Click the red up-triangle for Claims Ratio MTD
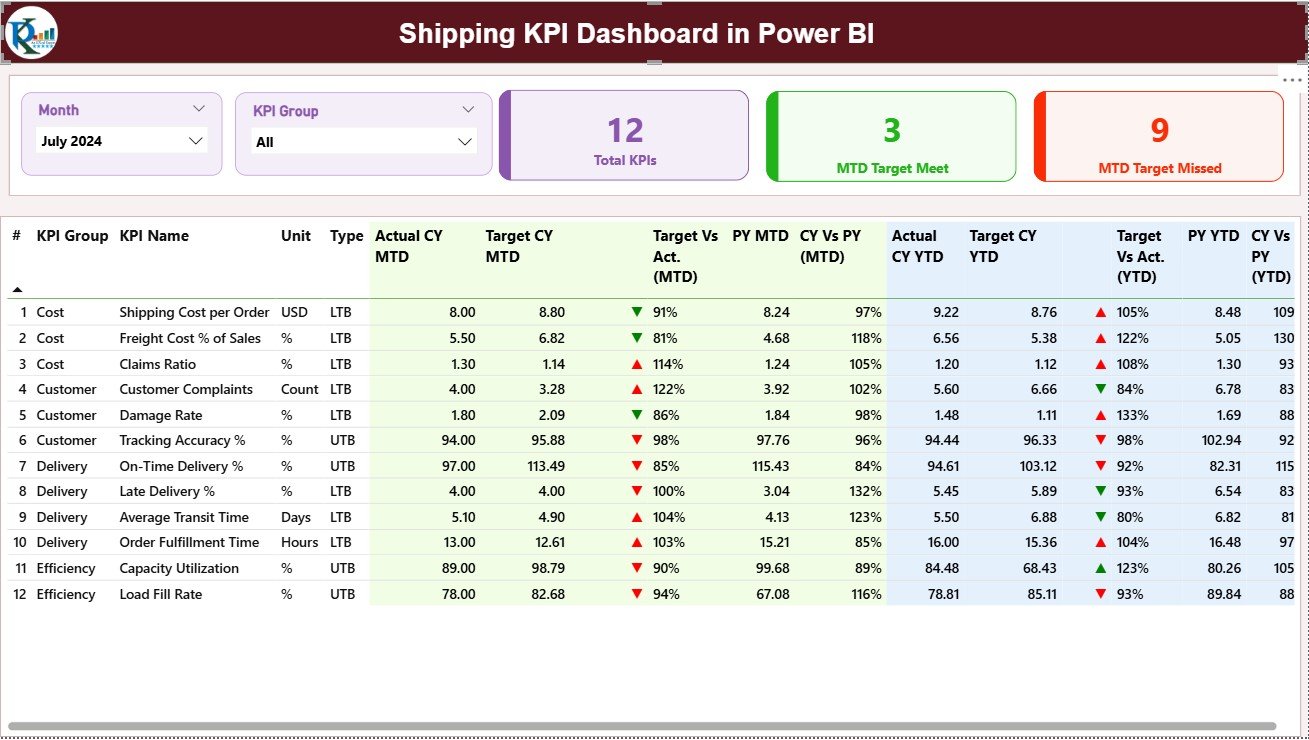Image resolution: width=1309 pixels, height=740 pixels. [x=638, y=363]
